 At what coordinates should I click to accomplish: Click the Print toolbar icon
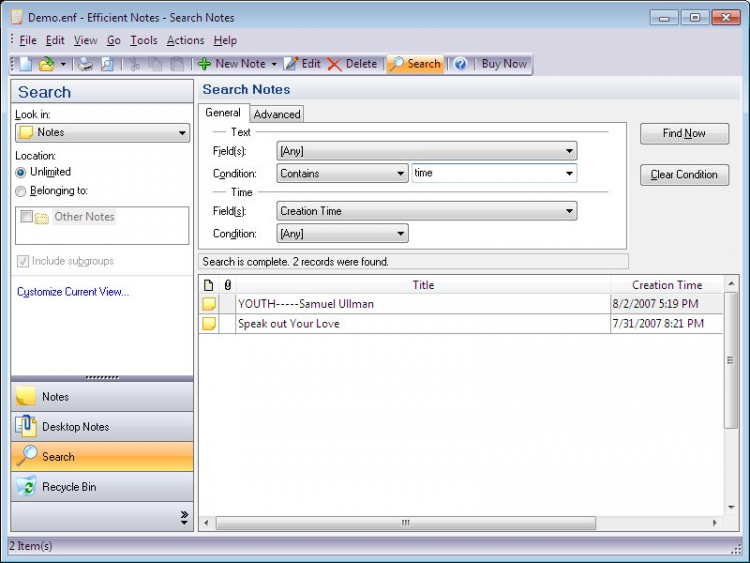click(86, 64)
